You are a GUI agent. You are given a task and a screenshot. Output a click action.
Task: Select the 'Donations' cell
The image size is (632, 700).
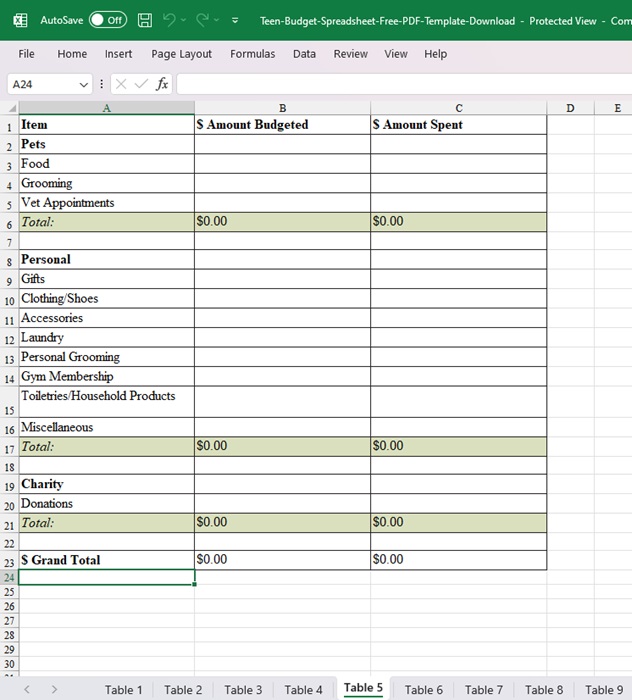(x=107, y=504)
